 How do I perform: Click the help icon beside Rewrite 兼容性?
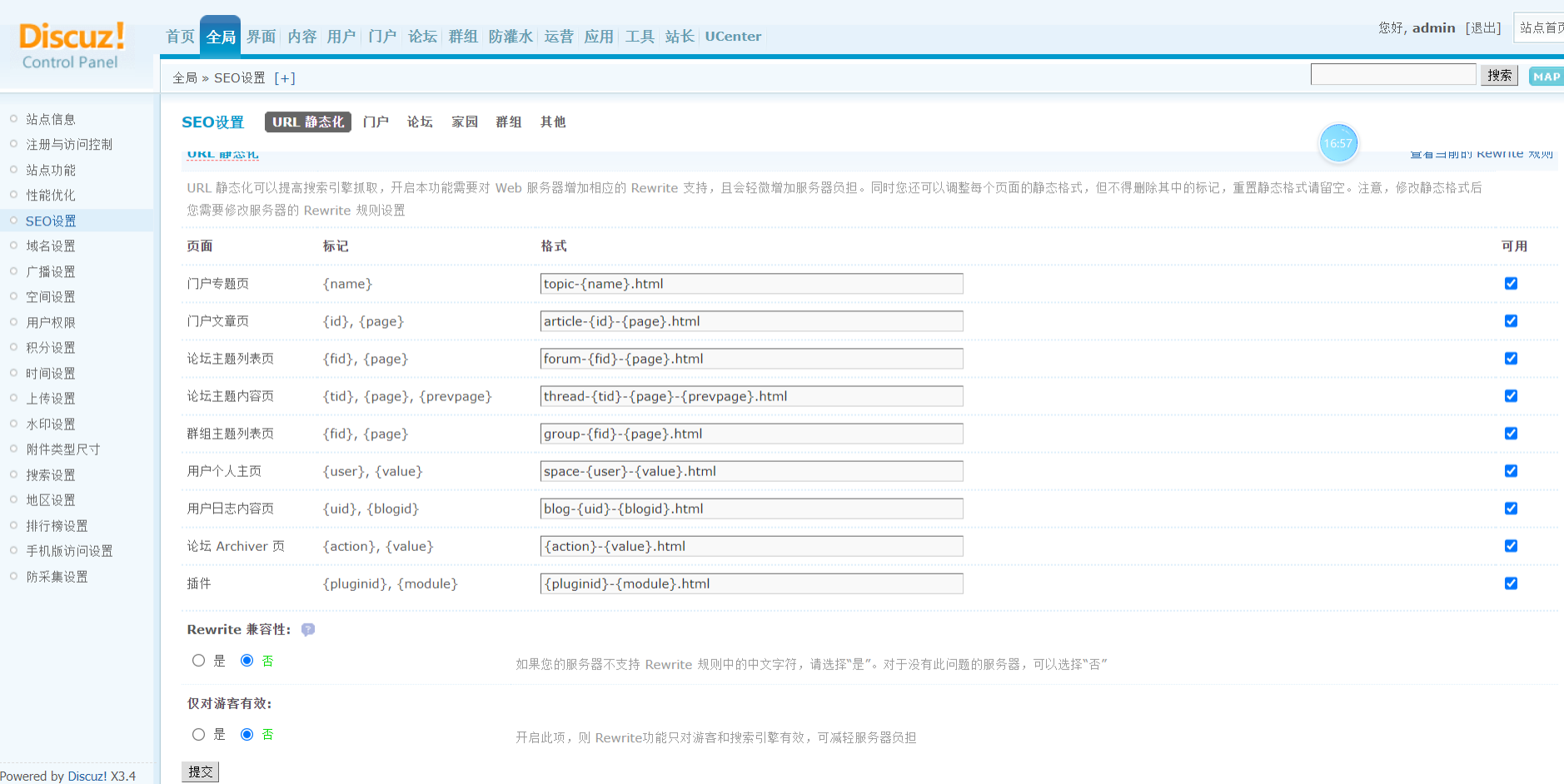pyautogui.click(x=308, y=630)
